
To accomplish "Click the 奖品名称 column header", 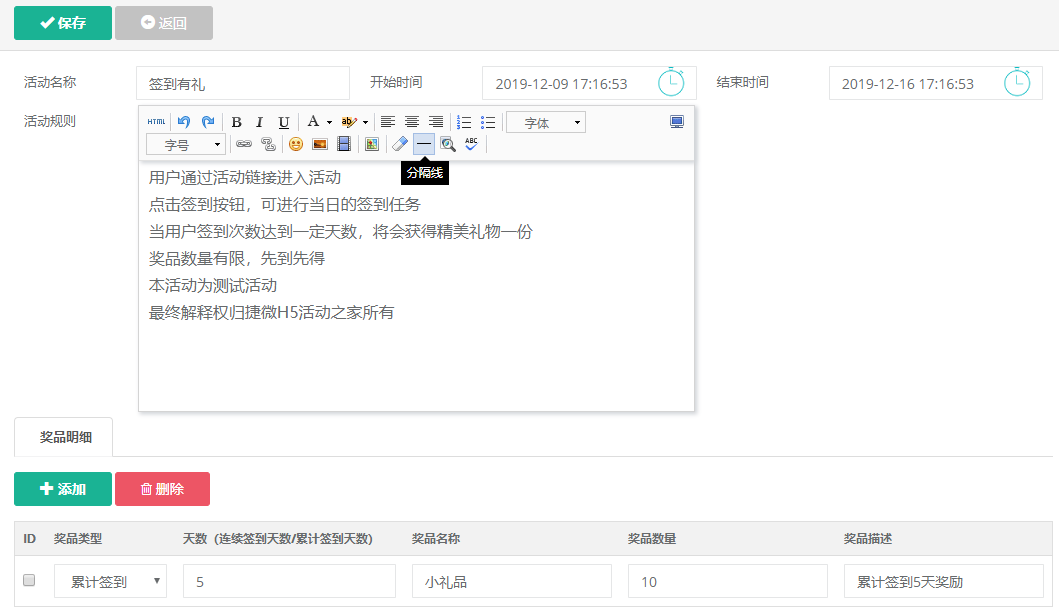I will (x=436, y=539).
